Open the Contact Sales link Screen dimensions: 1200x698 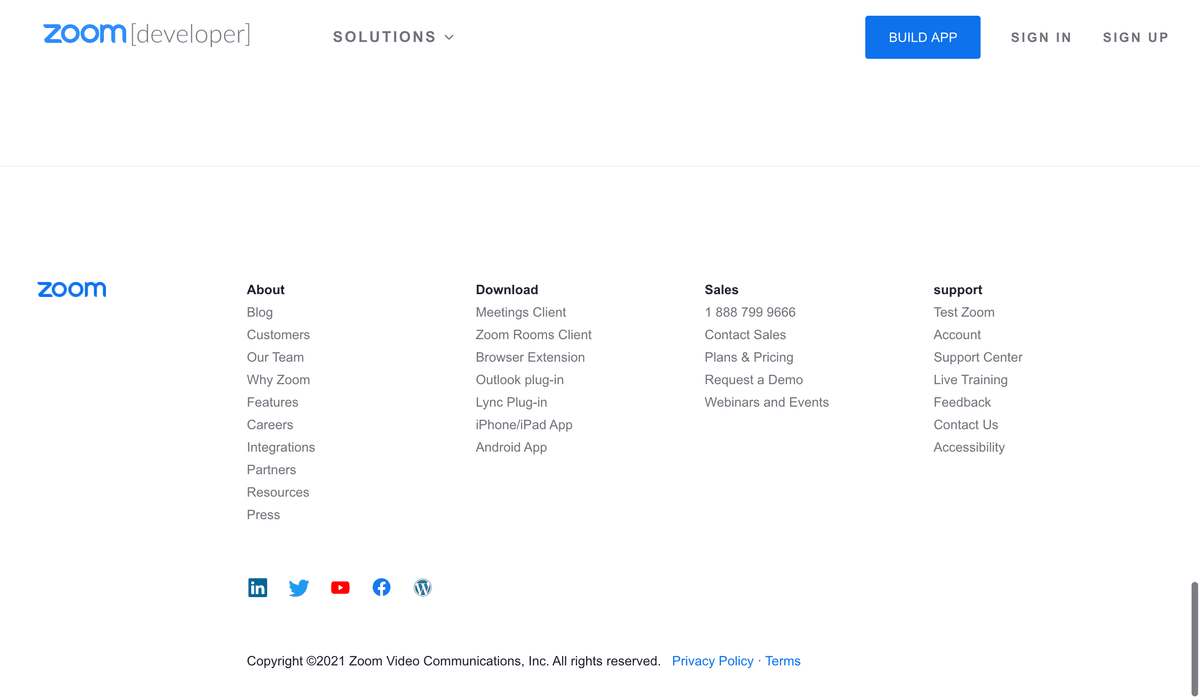point(745,335)
